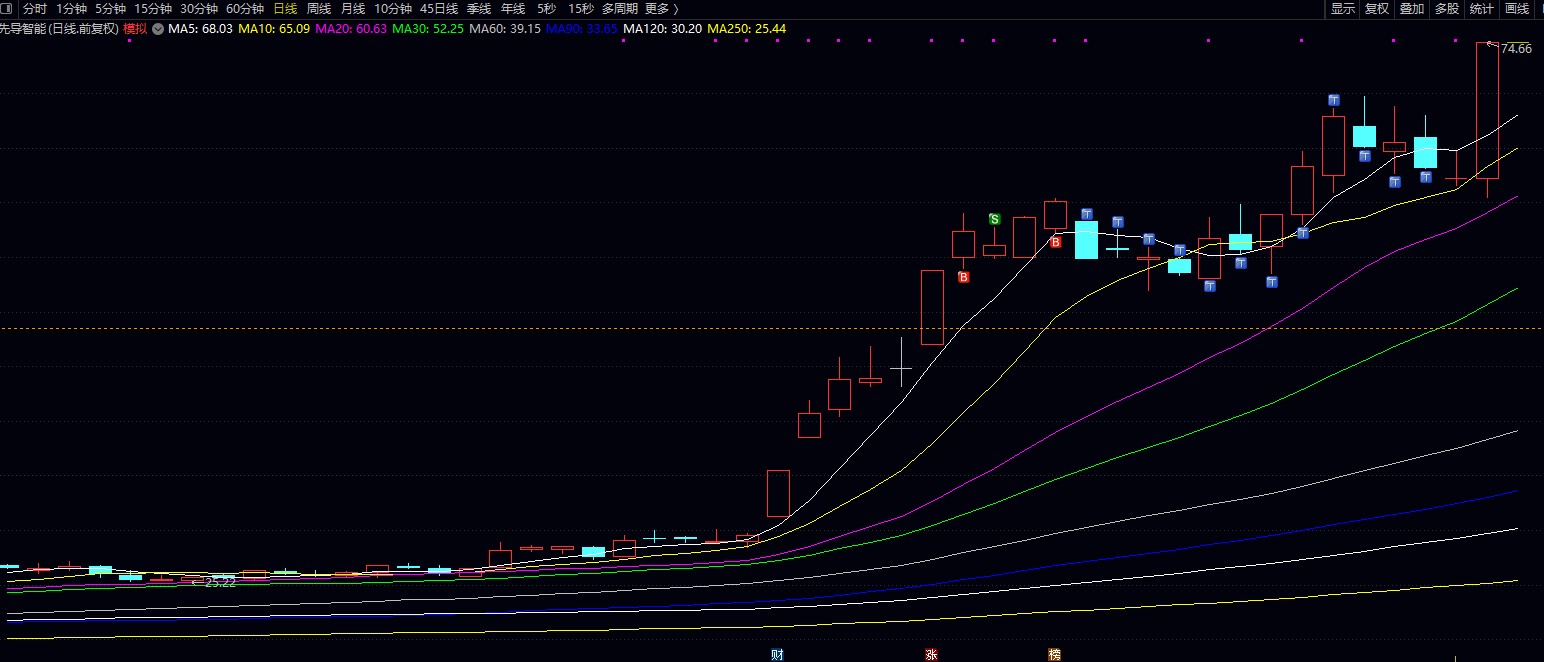Click the stock title 先导智能(日线.前复权)

[x=59, y=29]
